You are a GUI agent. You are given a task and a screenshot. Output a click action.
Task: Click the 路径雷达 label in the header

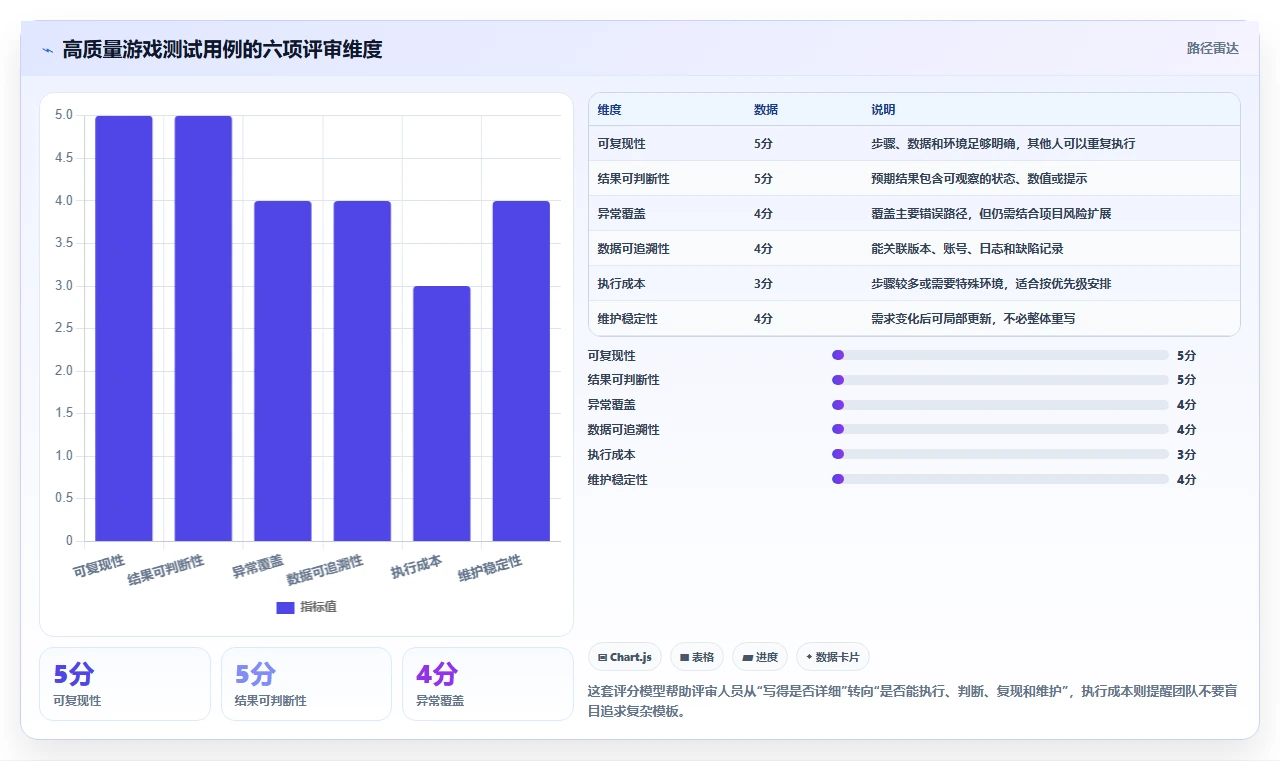[x=1212, y=48]
